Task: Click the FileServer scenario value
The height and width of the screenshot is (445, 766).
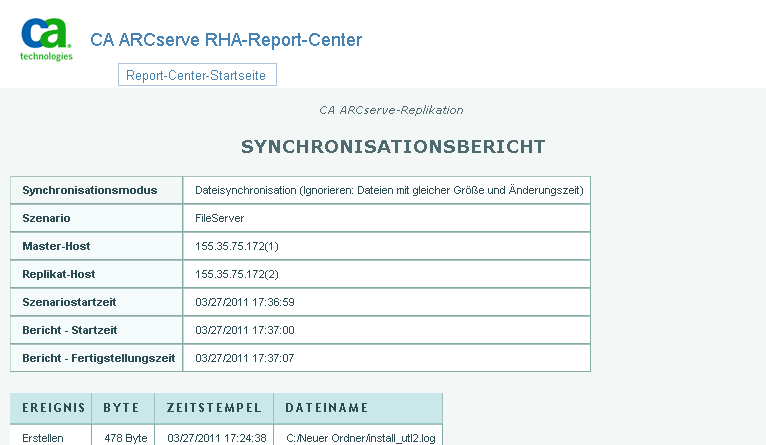Action: click(x=220, y=217)
